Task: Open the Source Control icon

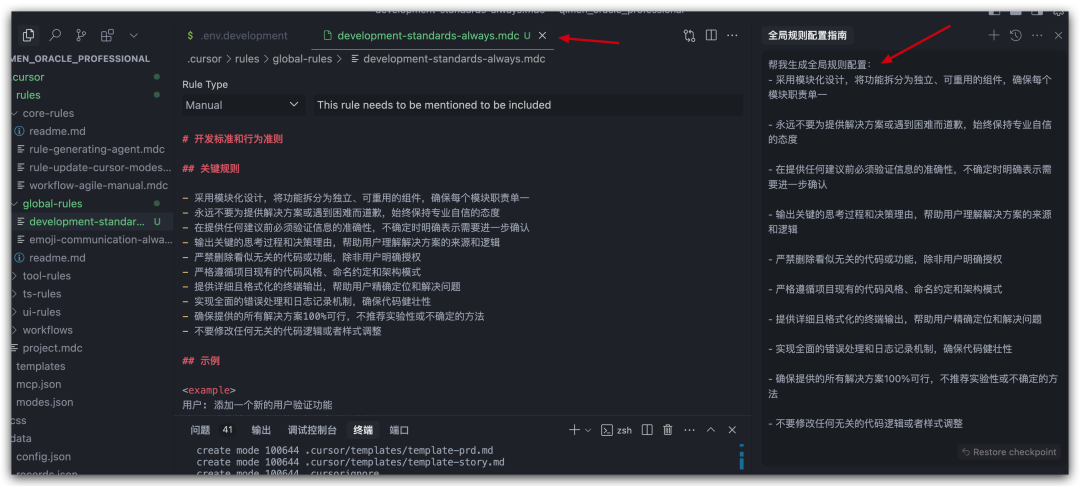Action: [81, 35]
